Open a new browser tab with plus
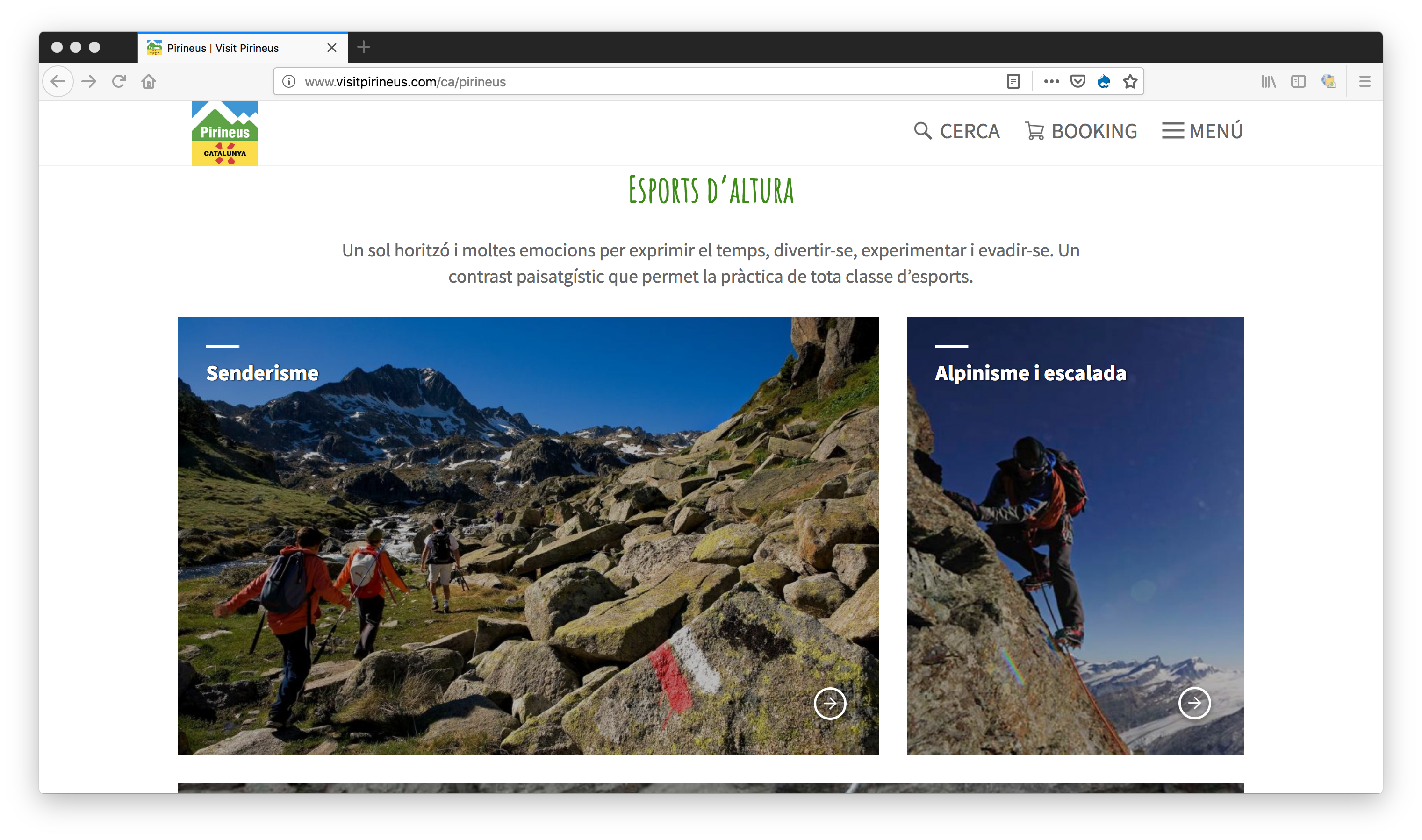The image size is (1422, 840). click(x=364, y=48)
